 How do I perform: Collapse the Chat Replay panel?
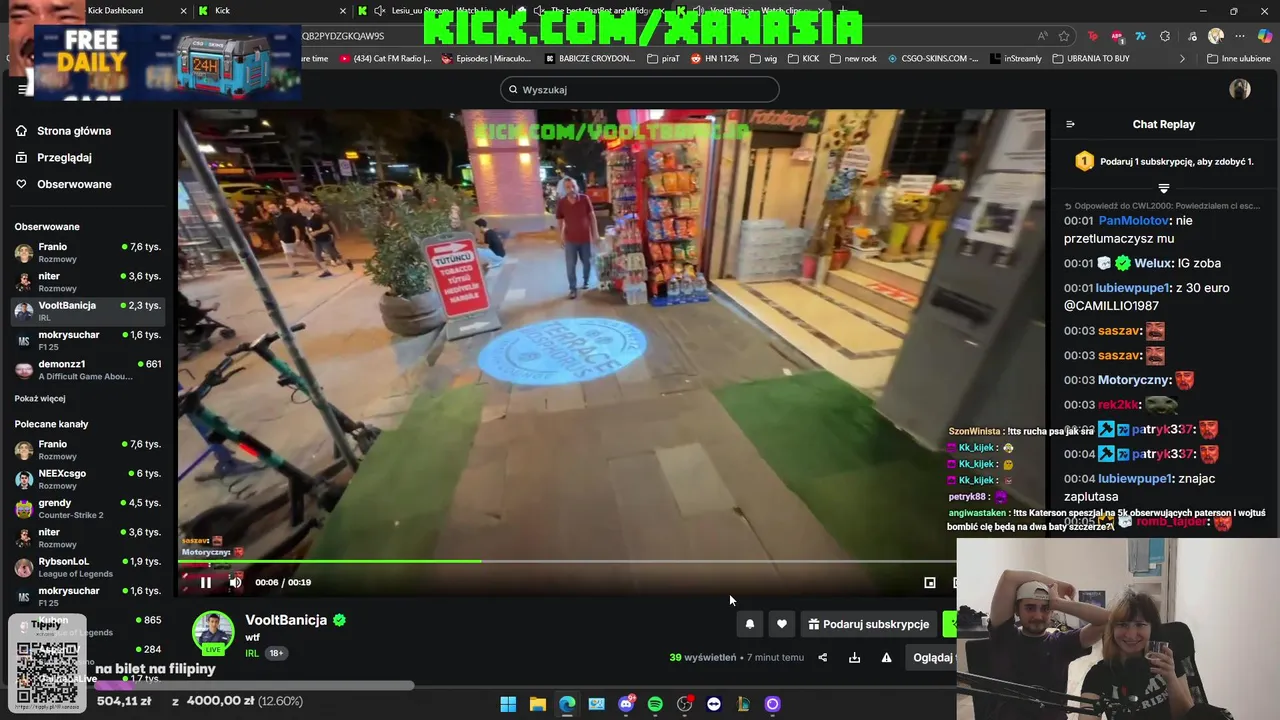tap(1070, 124)
